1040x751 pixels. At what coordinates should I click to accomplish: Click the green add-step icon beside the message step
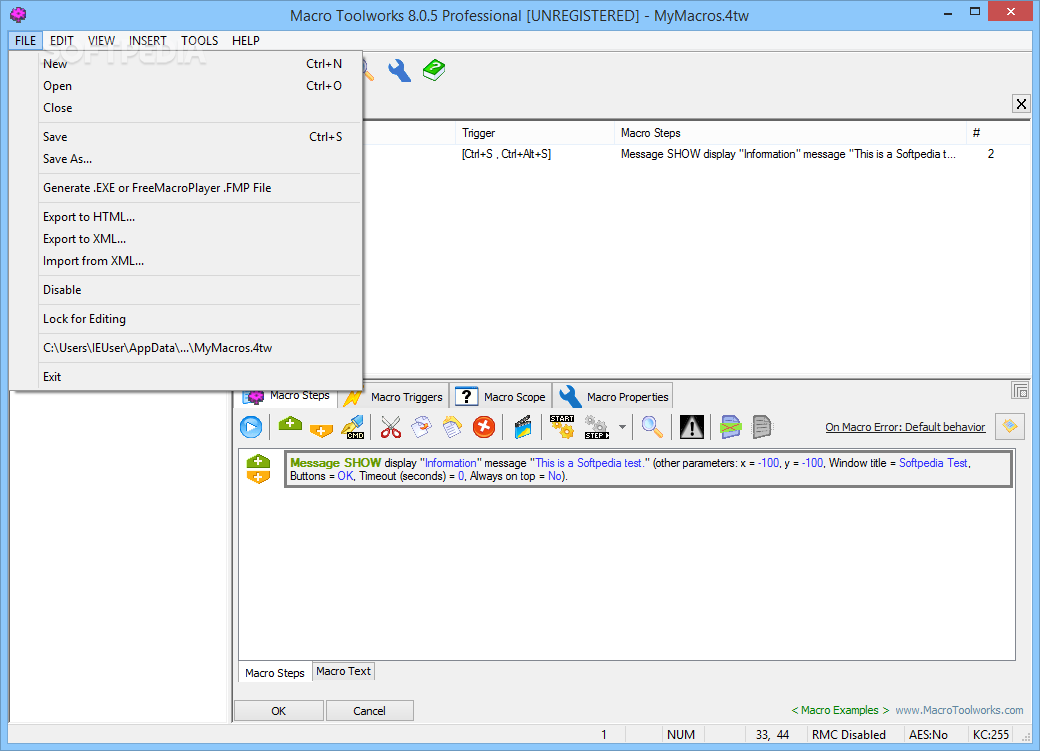(x=258, y=462)
